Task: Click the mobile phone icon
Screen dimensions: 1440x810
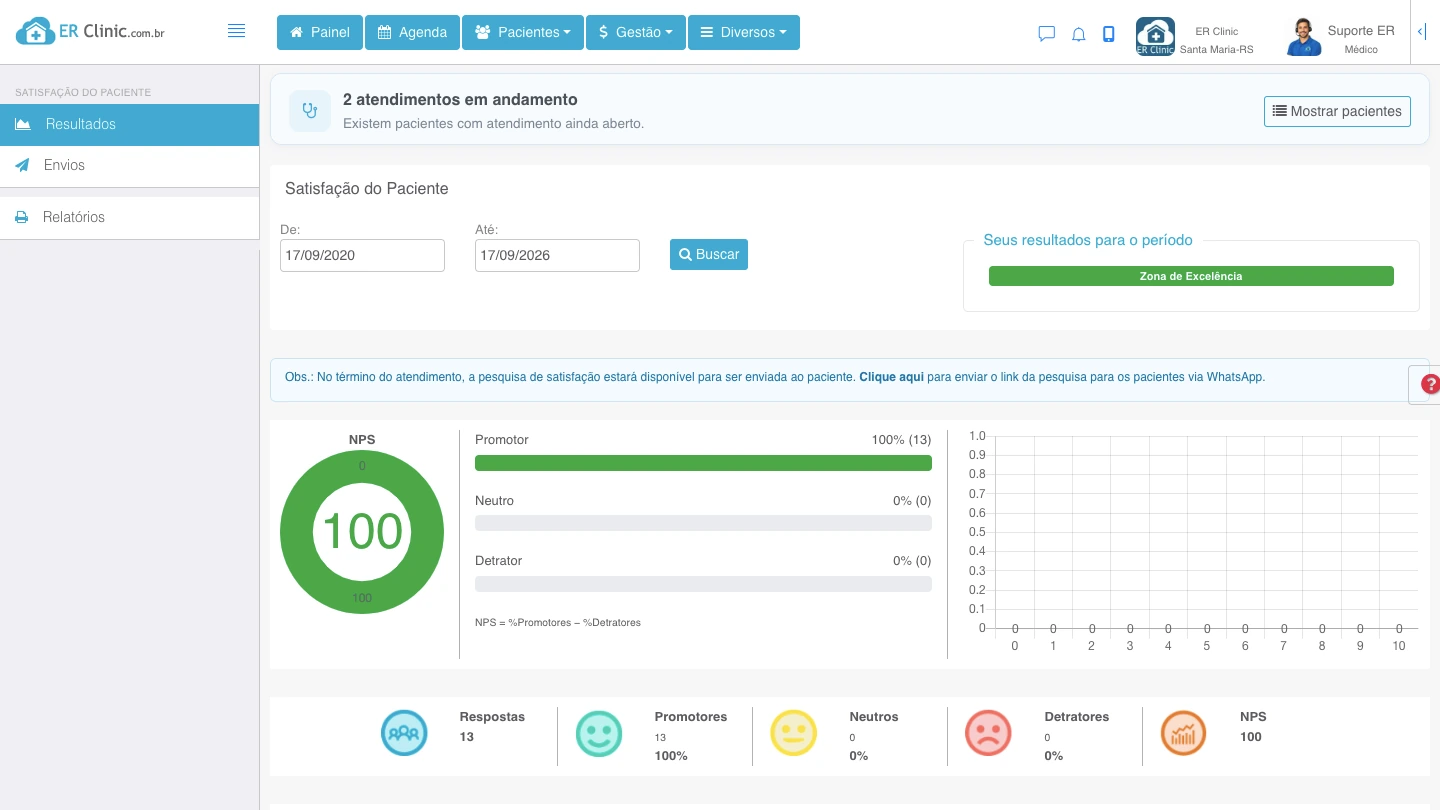Action: (1108, 34)
